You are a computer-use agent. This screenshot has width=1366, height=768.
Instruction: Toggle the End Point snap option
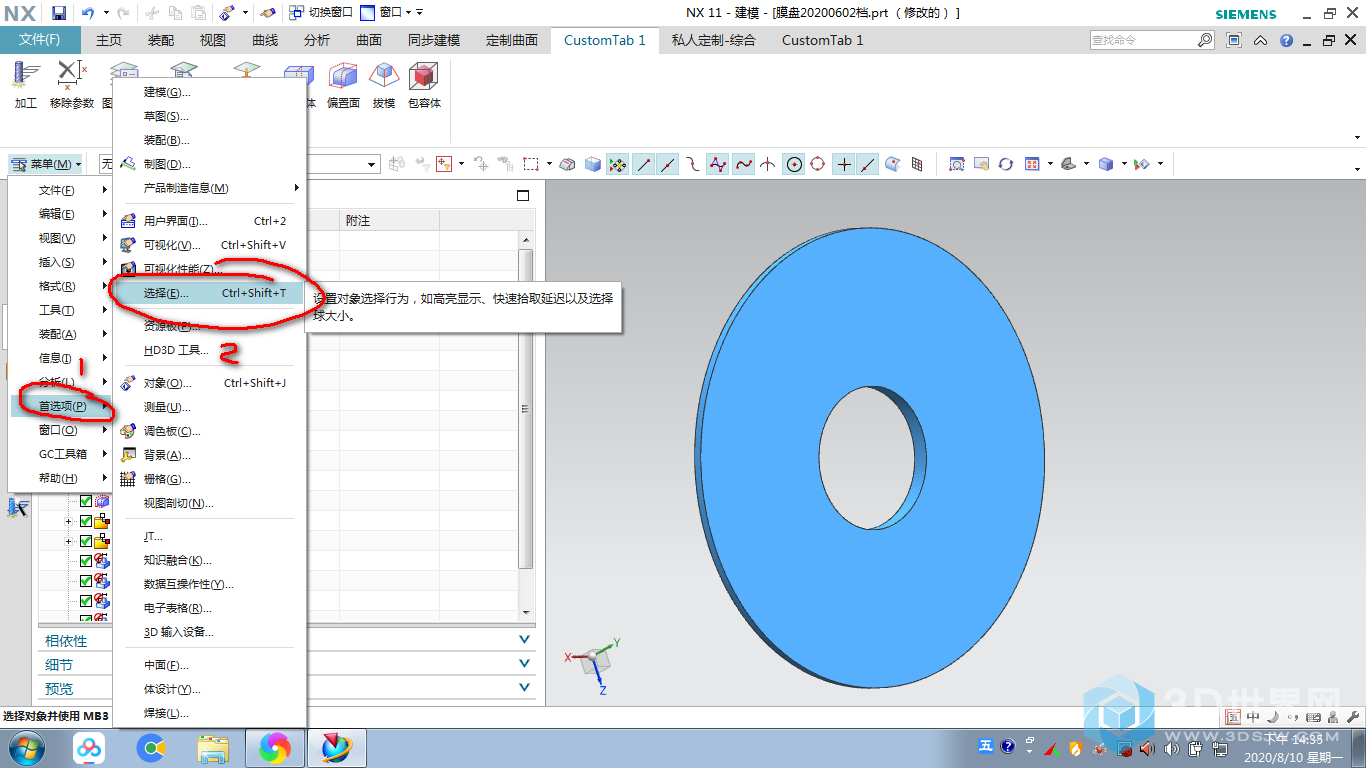click(644, 164)
